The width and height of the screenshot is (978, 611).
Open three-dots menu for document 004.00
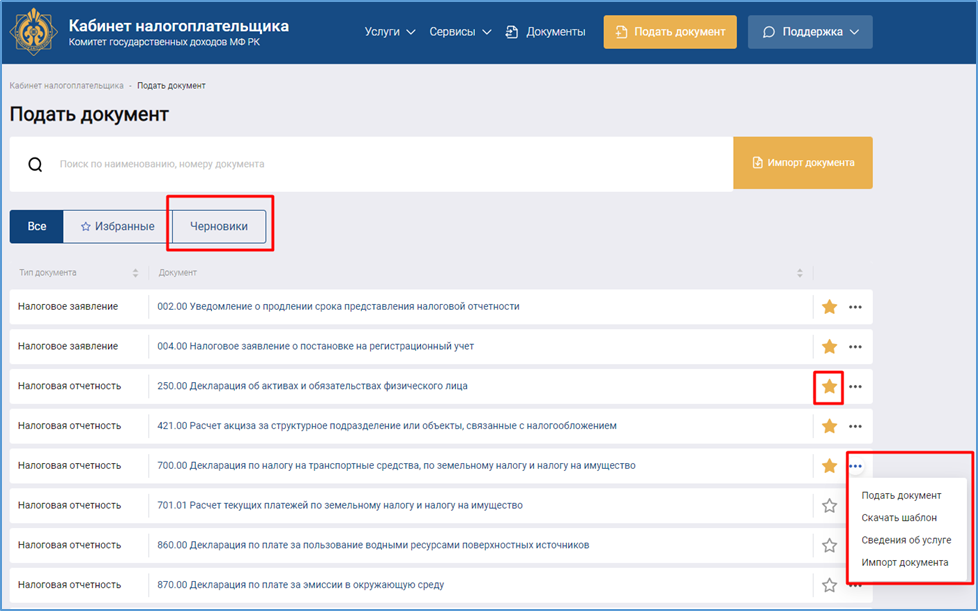click(x=855, y=347)
